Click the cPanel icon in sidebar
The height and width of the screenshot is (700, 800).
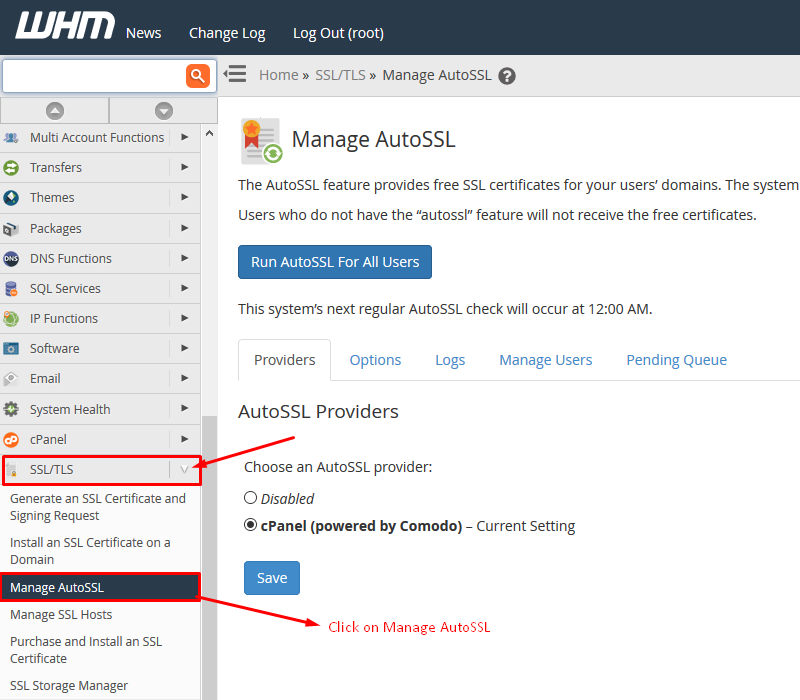click(x=11, y=440)
